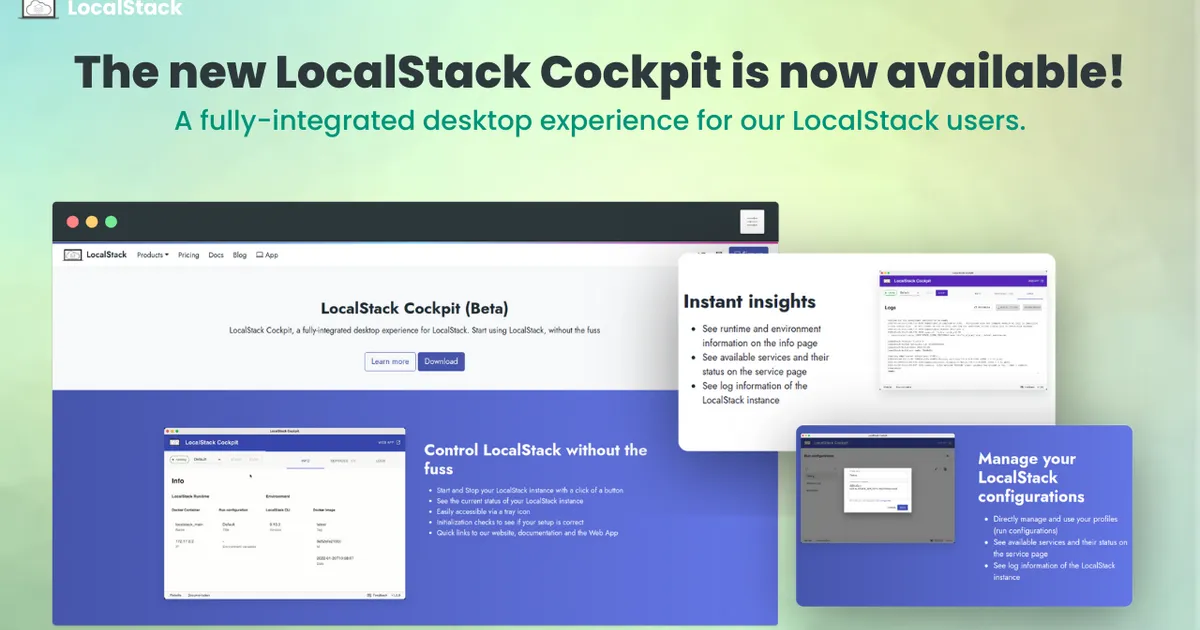Open the Default profile dropdown in Cockpit Info window
The image size is (1200, 630).
tap(208, 460)
